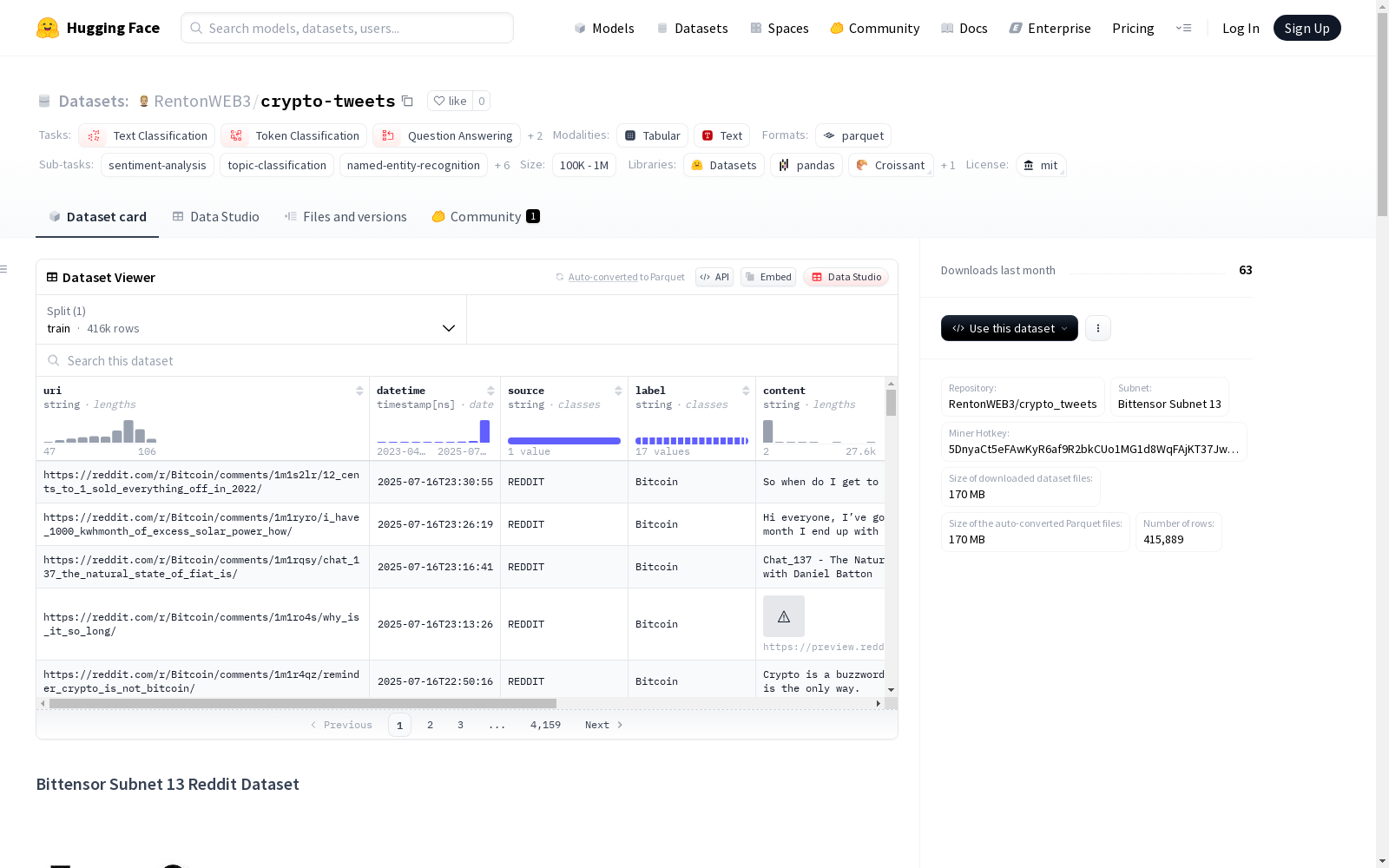Open Spaces in the top navigation
The height and width of the screenshot is (868, 1389).
[x=780, y=28]
